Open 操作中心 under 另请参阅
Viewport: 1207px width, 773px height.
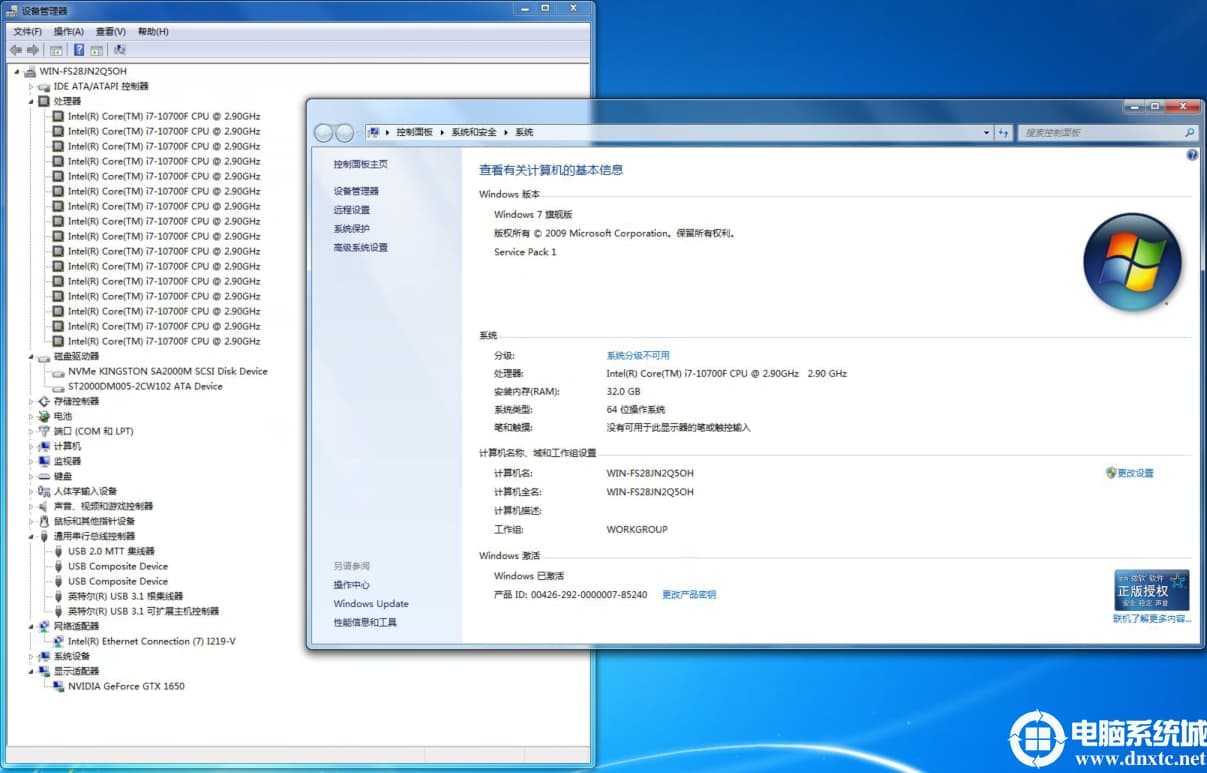pos(352,585)
